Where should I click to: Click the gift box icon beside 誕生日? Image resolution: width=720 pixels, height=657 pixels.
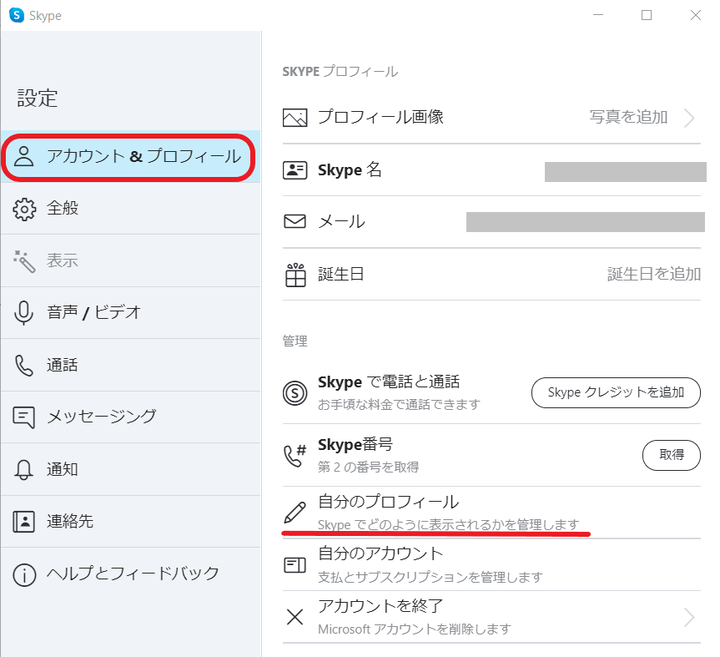pos(295,275)
